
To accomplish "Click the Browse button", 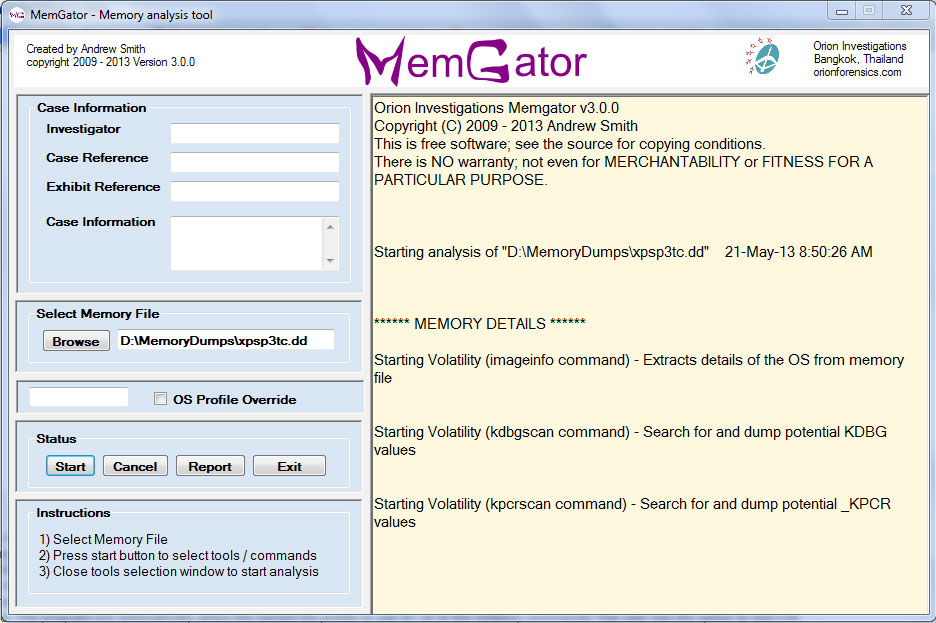I will (x=76, y=341).
